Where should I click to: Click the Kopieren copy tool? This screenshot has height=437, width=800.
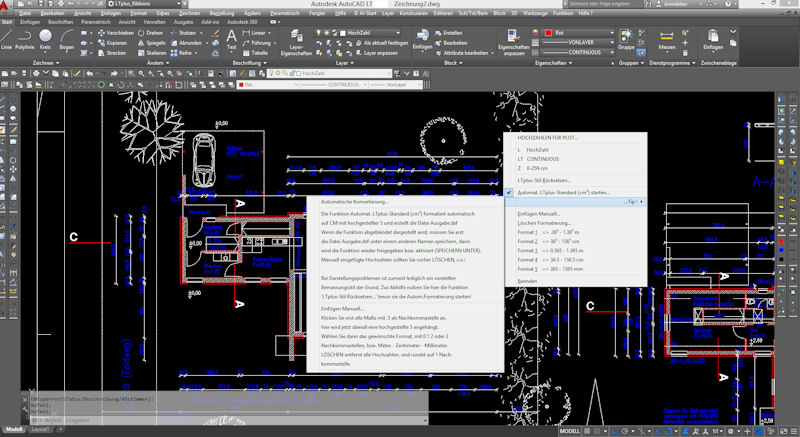point(112,43)
